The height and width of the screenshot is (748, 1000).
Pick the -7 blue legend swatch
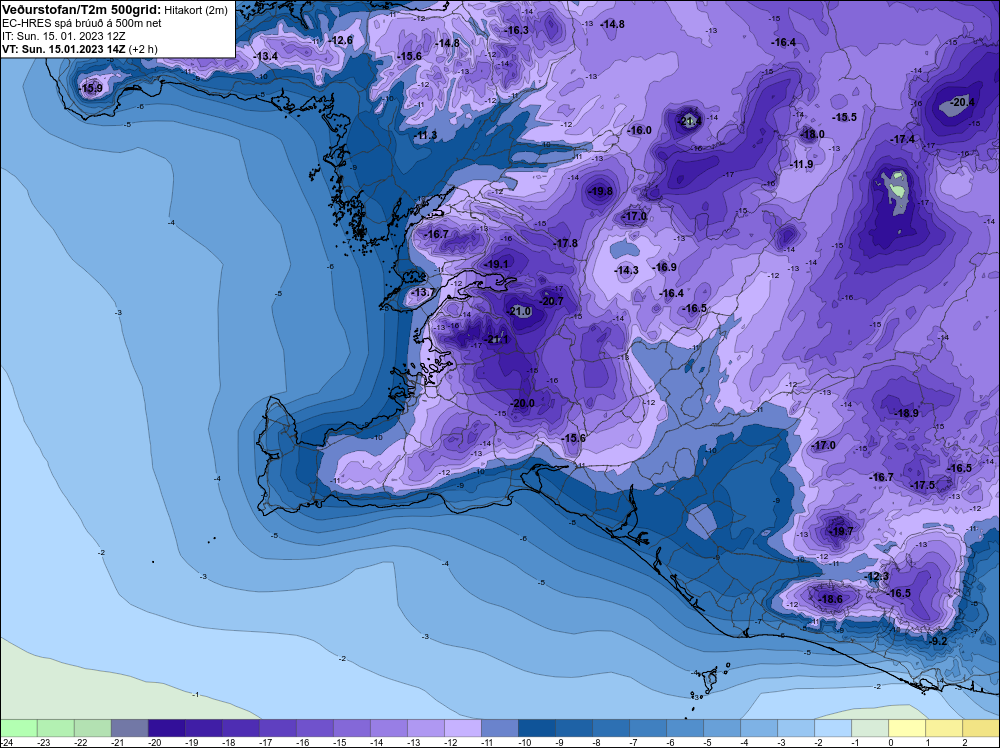click(647, 728)
